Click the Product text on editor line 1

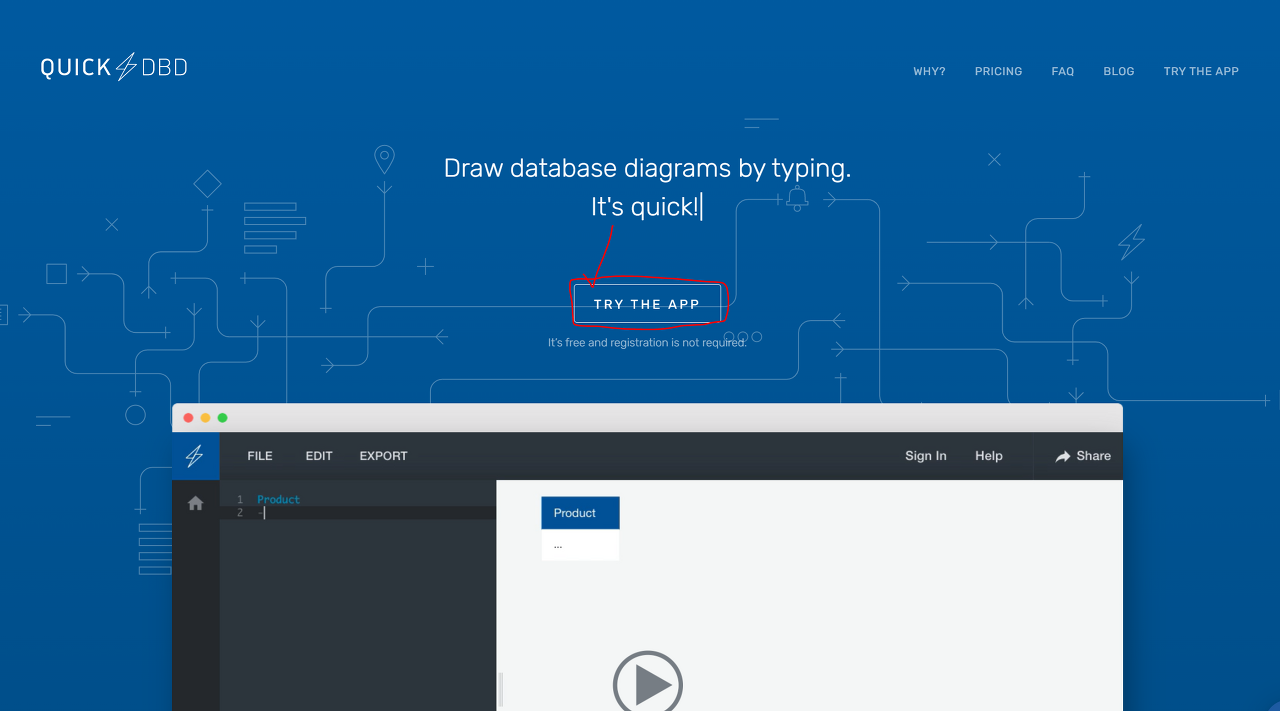(278, 500)
